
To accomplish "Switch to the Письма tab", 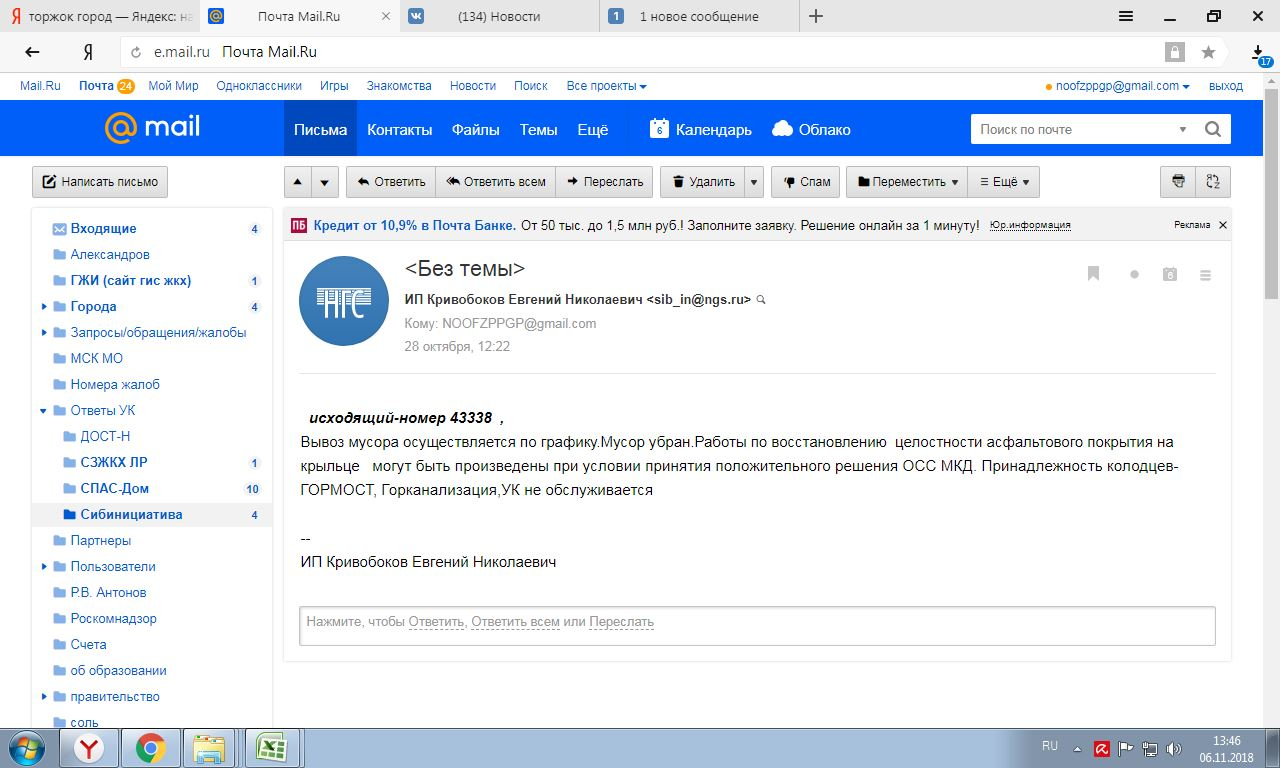I will tap(320, 129).
